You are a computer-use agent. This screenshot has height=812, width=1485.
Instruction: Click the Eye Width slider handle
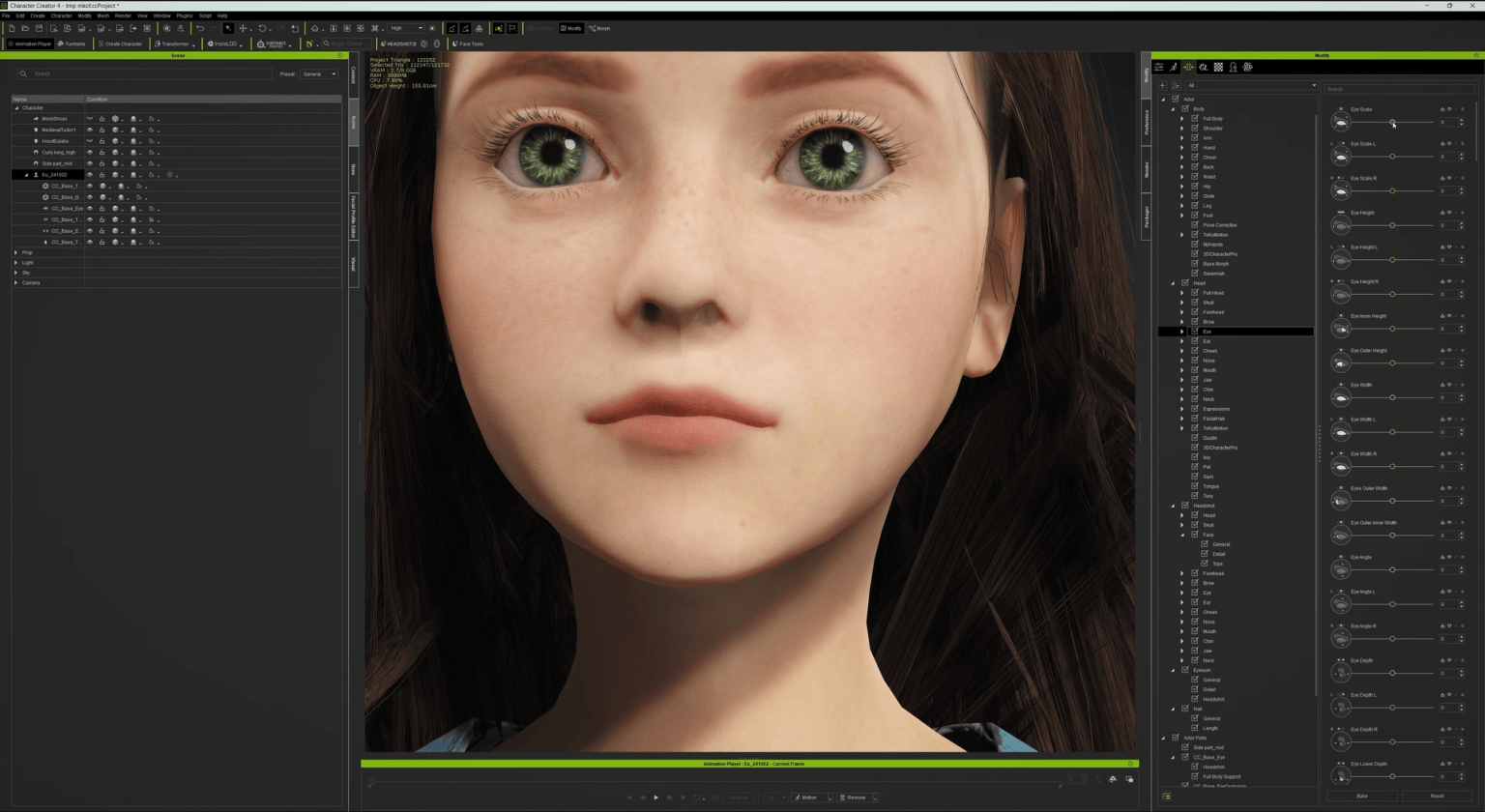click(x=1392, y=397)
